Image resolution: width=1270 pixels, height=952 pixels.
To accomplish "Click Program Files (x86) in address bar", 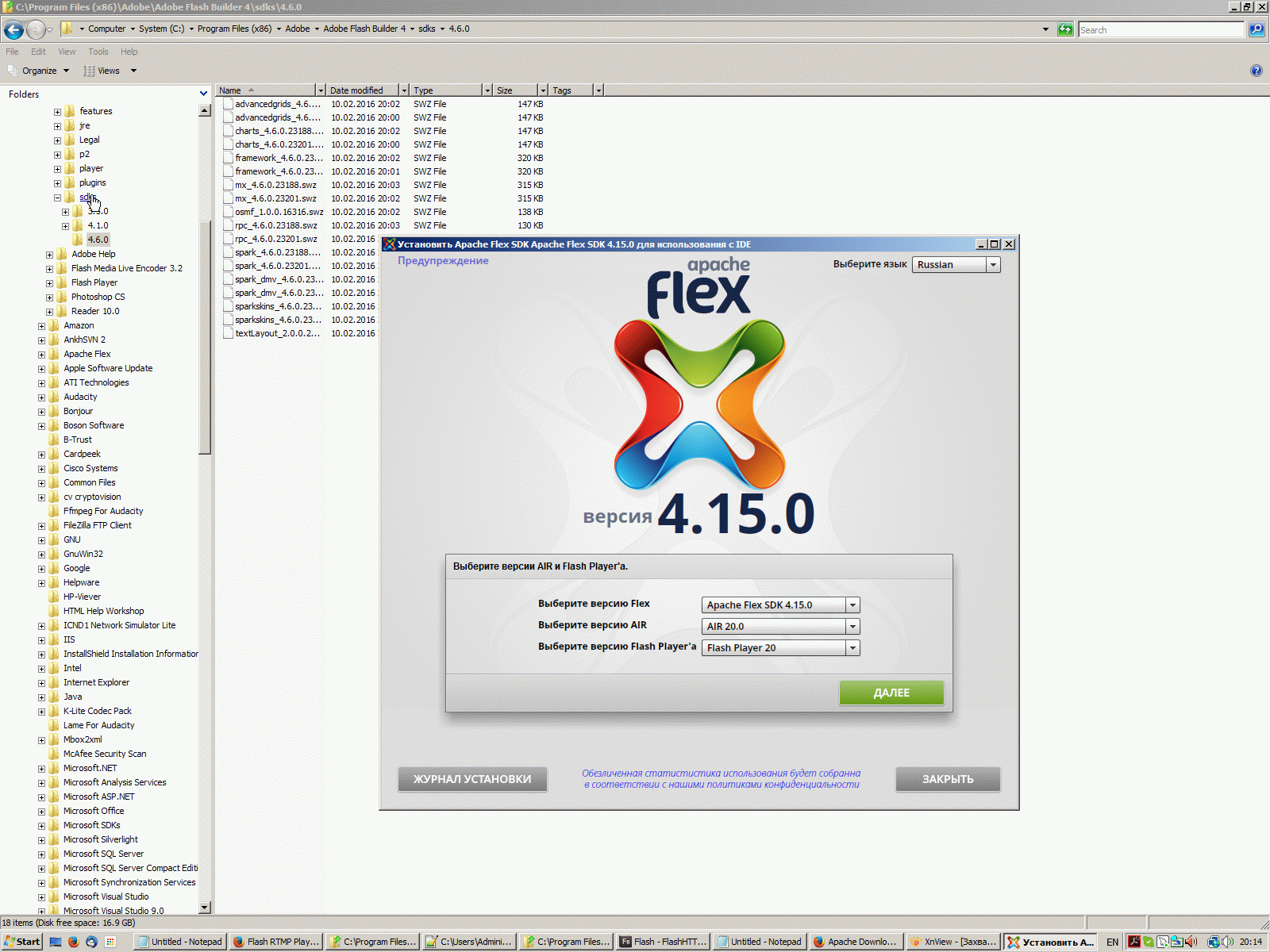I will [234, 29].
